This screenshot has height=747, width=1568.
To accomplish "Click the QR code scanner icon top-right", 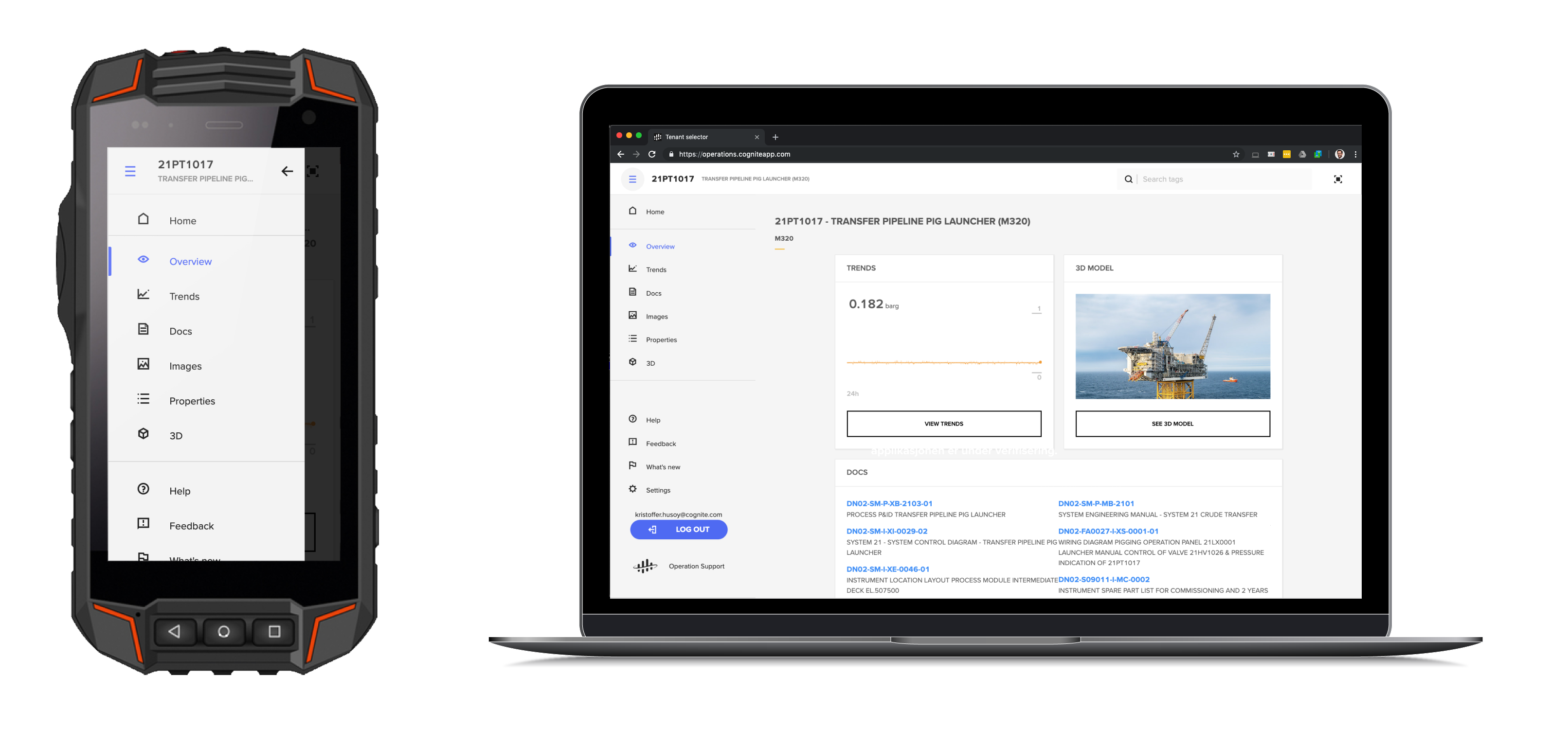I will tap(1338, 179).
